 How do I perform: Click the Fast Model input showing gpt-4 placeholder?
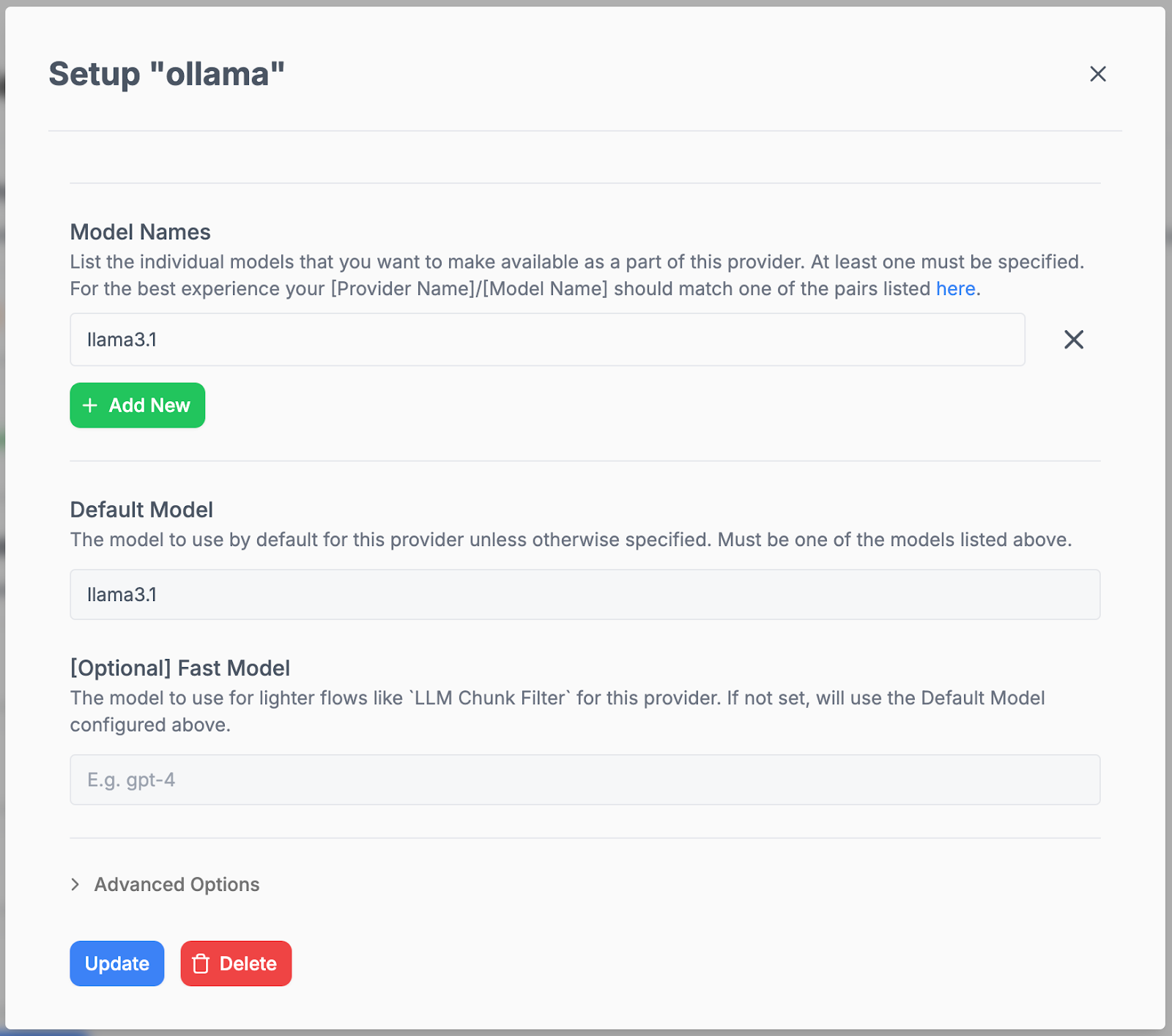(x=585, y=780)
